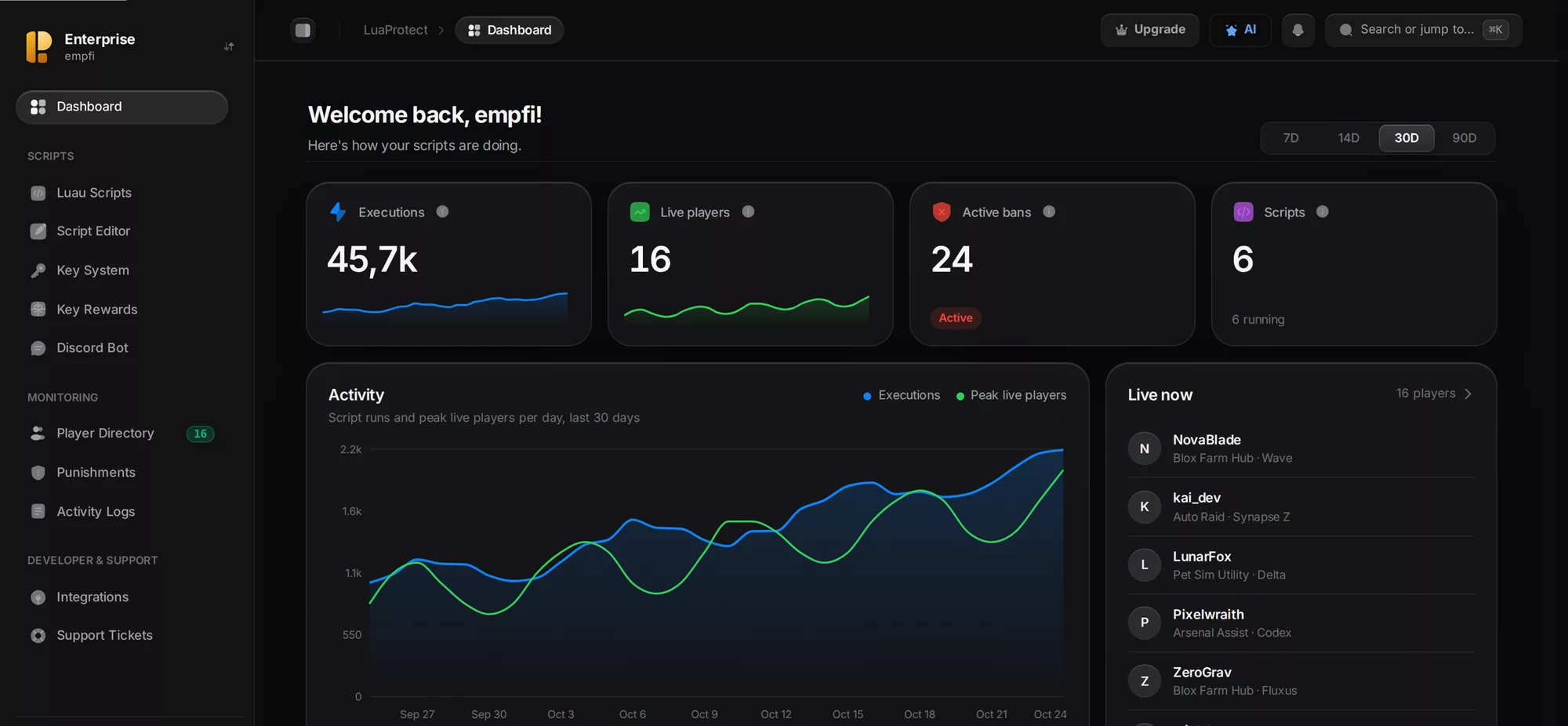
Task: Click the notification bell icon
Action: pos(1298,30)
